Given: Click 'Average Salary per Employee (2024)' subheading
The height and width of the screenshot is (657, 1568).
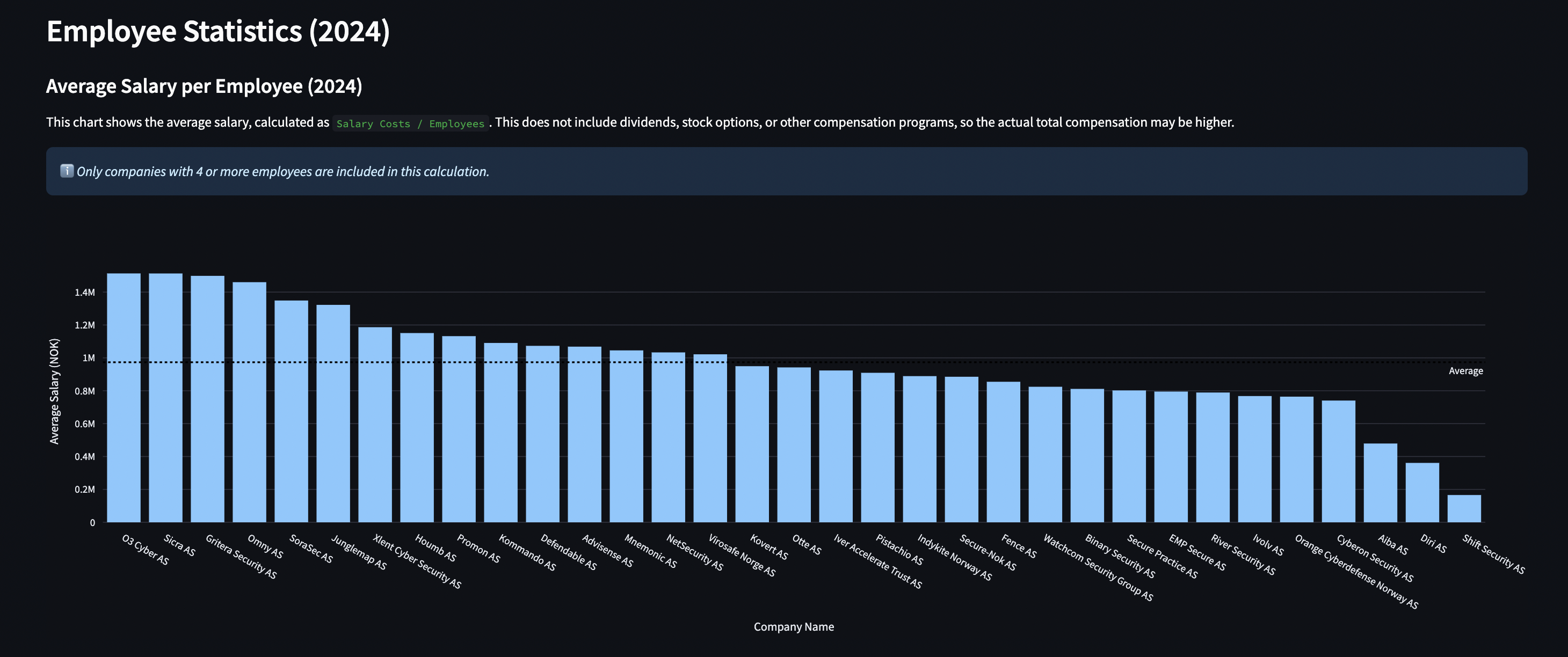Looking at the screenshot, I should click(x=204, y=86).
